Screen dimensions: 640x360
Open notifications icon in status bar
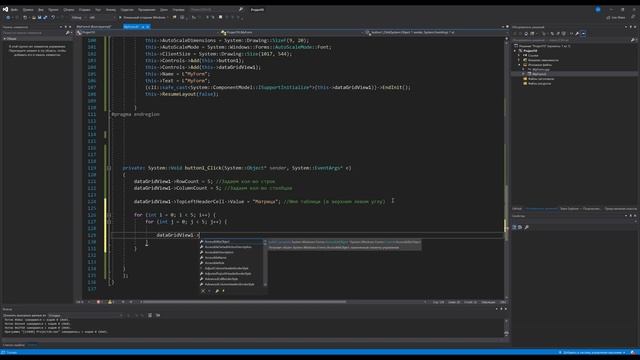coord(633,352)
